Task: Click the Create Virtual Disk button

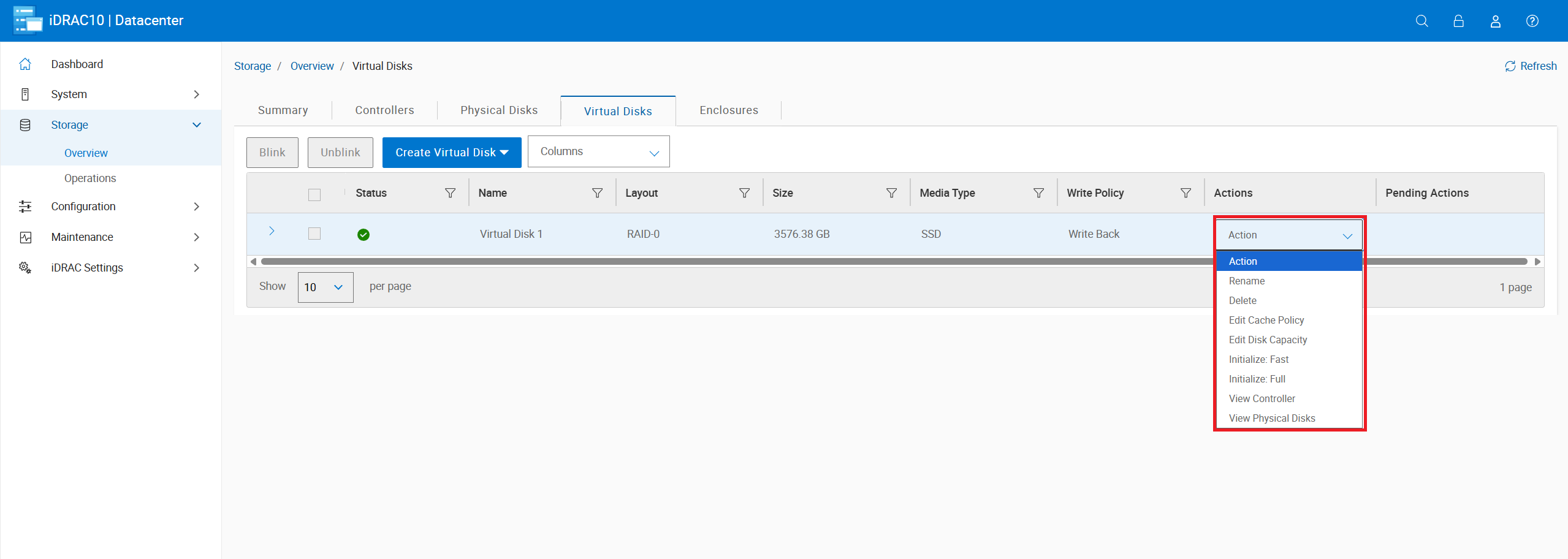Action: click(451, 152)
